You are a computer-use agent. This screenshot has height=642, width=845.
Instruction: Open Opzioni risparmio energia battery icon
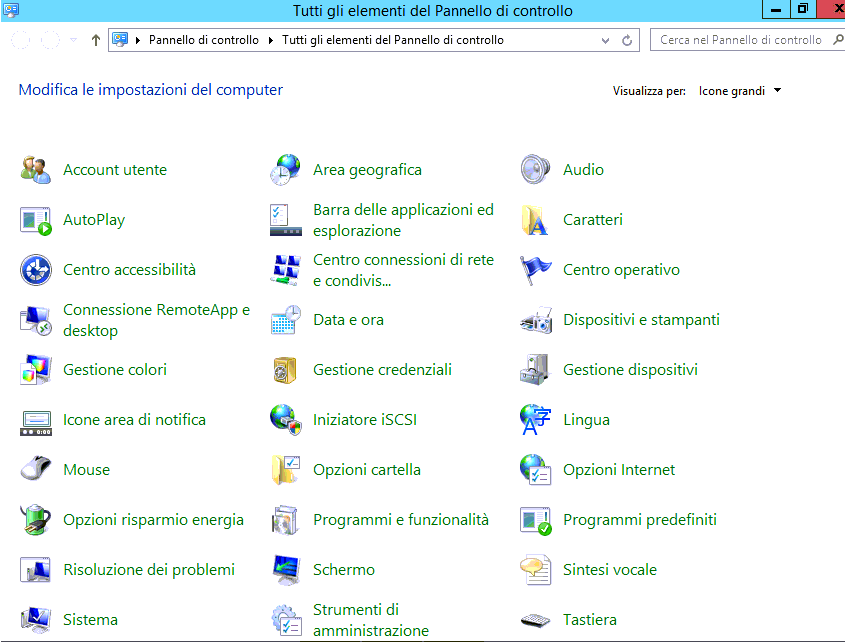click(36, 520)
